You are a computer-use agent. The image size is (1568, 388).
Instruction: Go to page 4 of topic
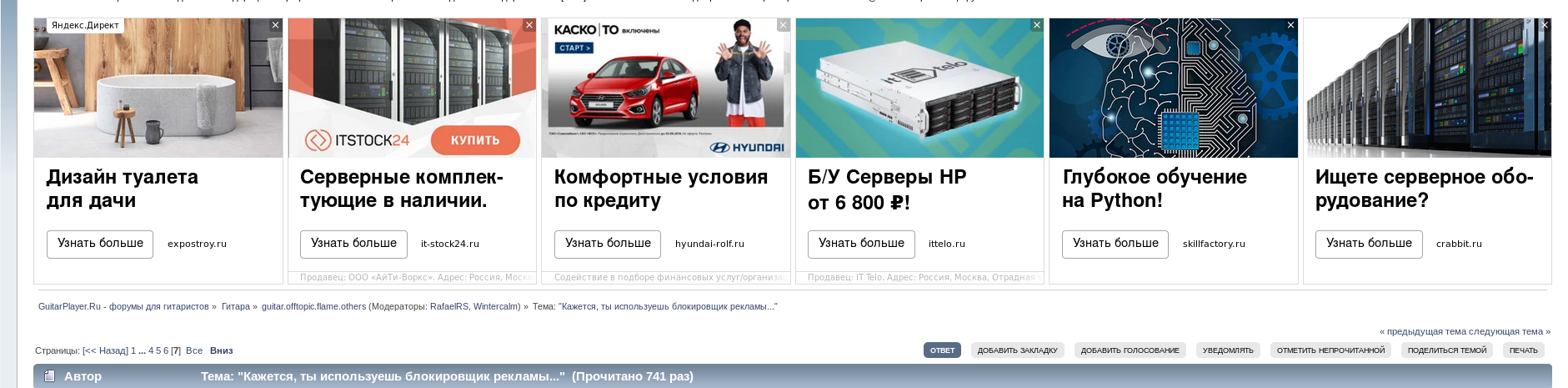[x=151, y=350]
